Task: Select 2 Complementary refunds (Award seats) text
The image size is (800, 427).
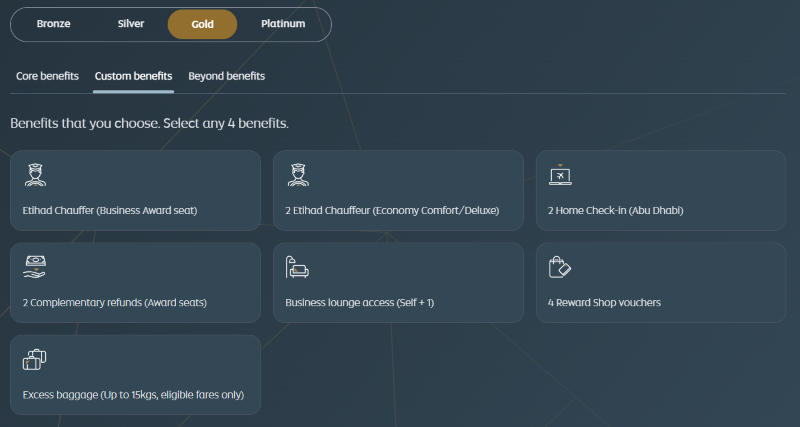Action: 115,303
